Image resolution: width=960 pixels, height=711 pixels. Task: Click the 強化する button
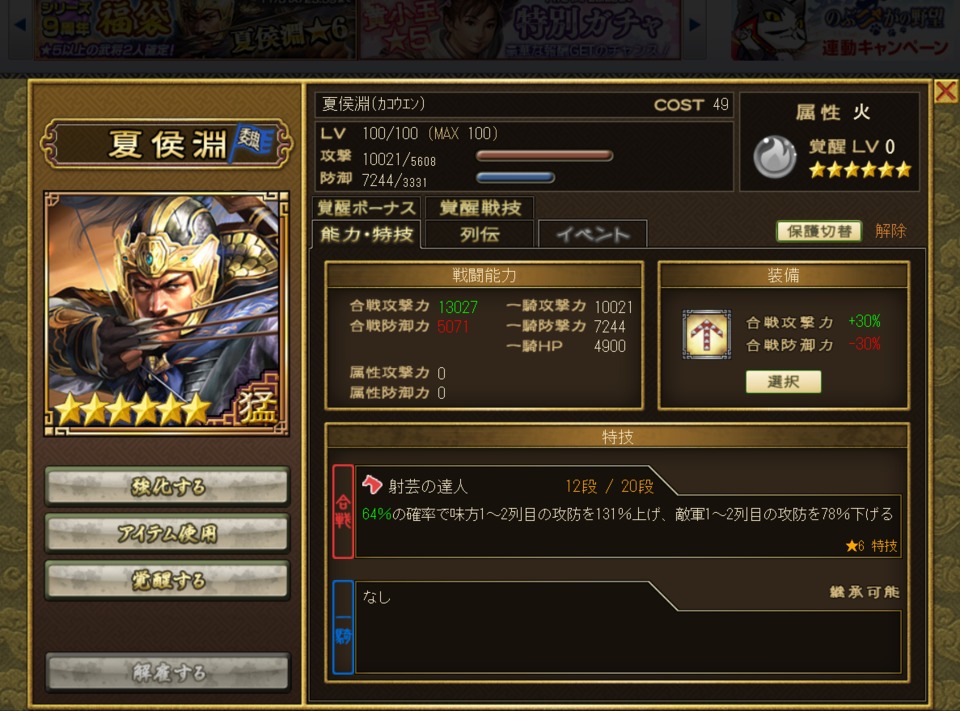click(167, 487)
